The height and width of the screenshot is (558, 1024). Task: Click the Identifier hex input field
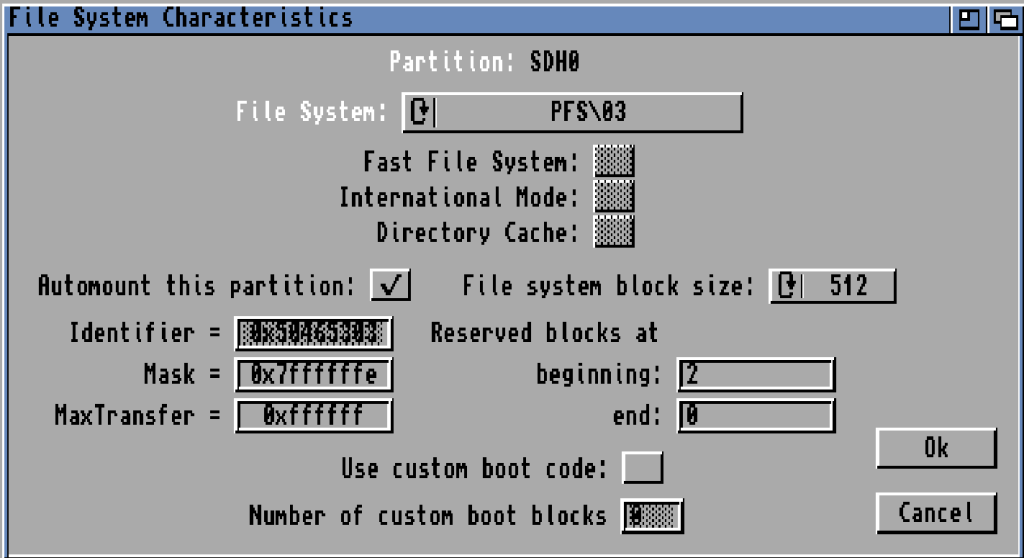[x=313, y=334]
